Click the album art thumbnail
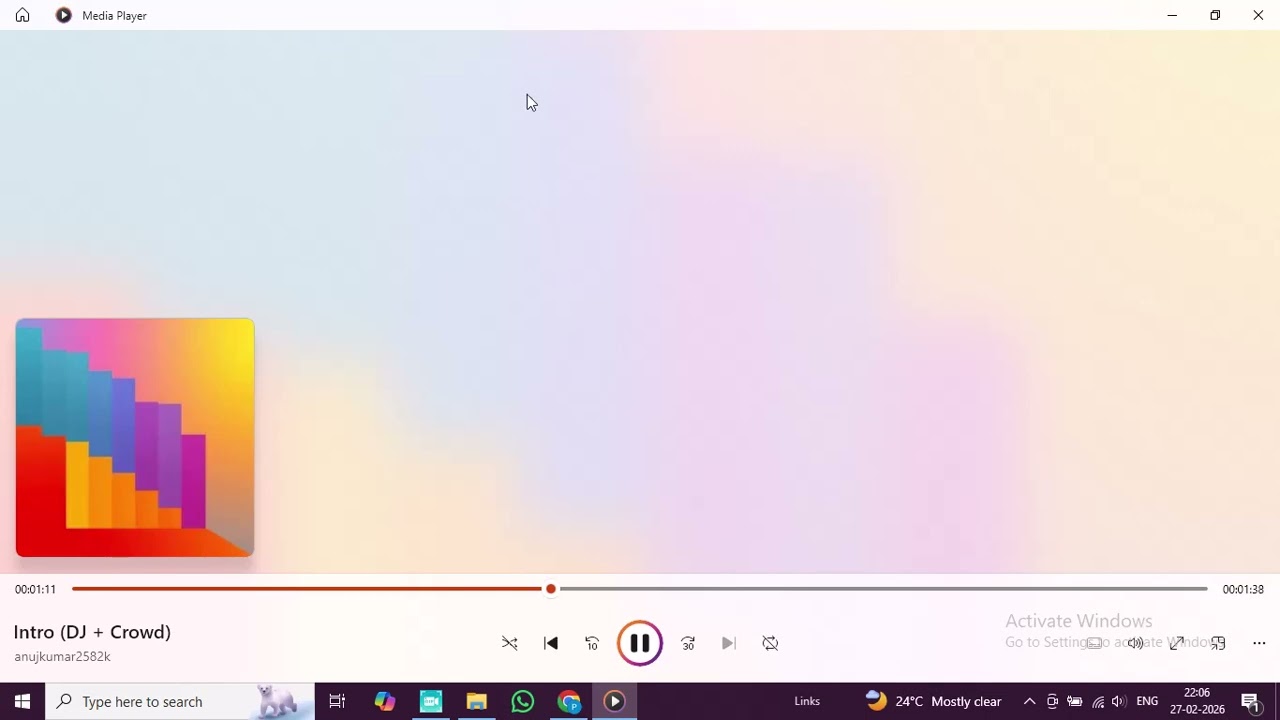 [135, 438]
